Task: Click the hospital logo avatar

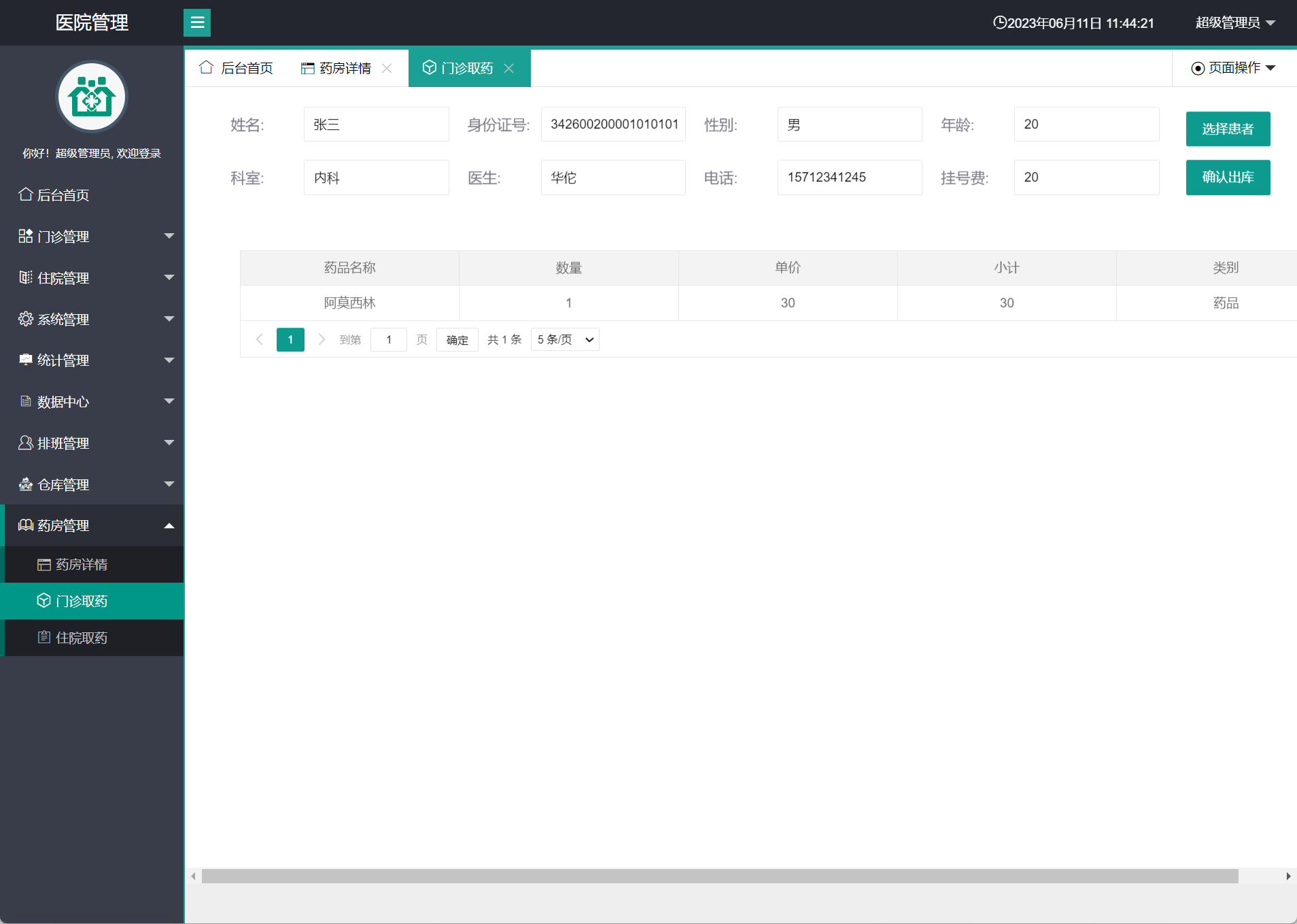Action: point(92,97)
